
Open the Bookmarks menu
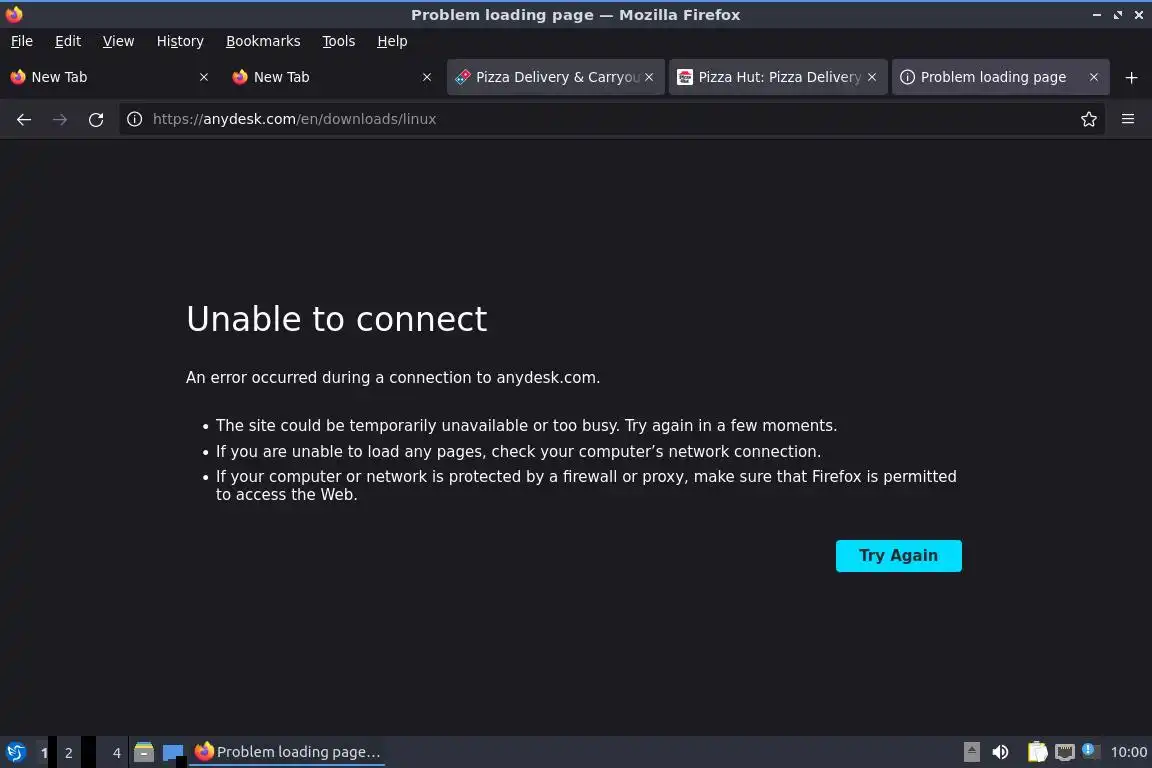pyautogui.click(x=263, y=41)
